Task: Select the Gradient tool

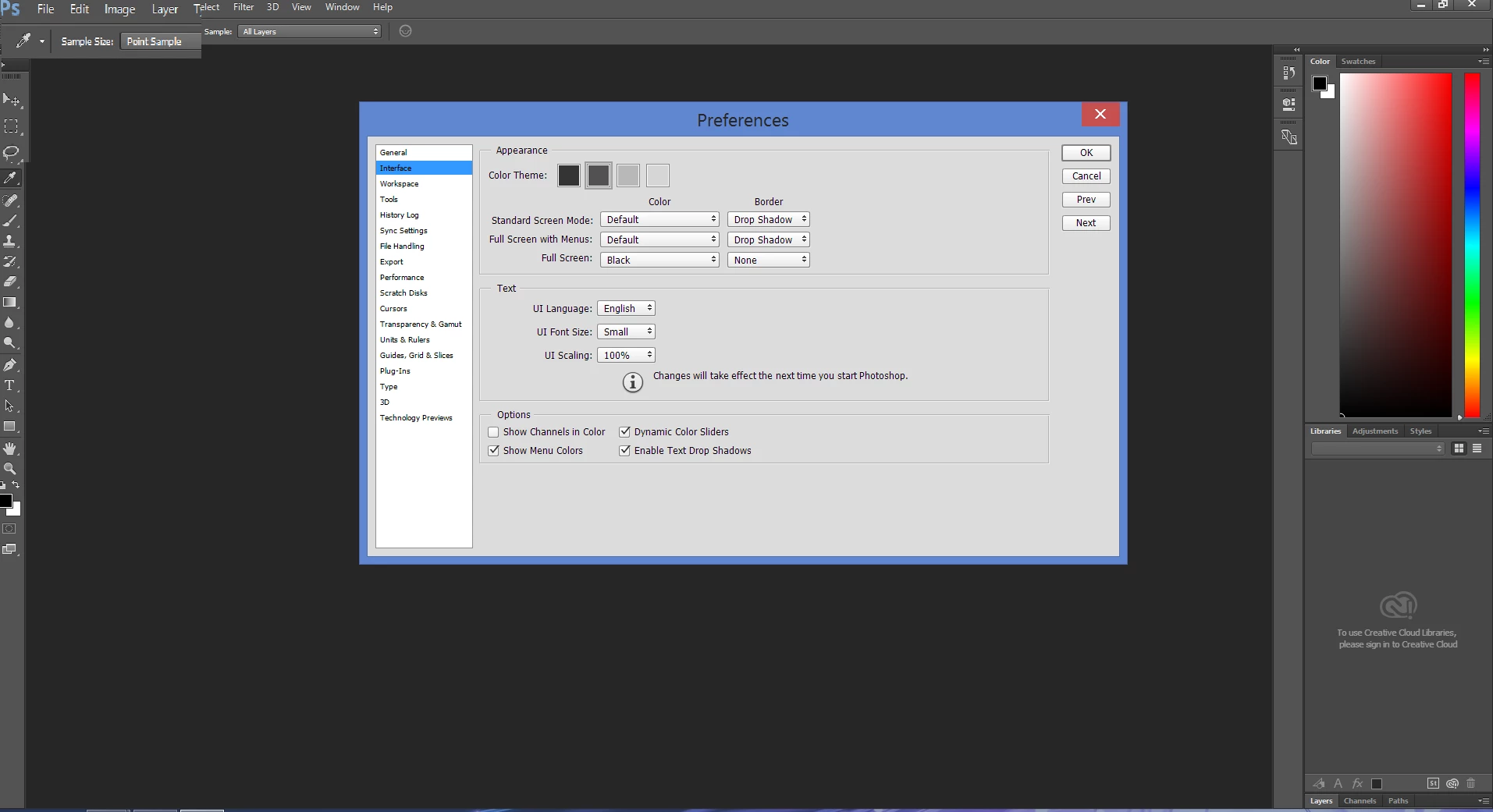Action: (x=11, y=302)
